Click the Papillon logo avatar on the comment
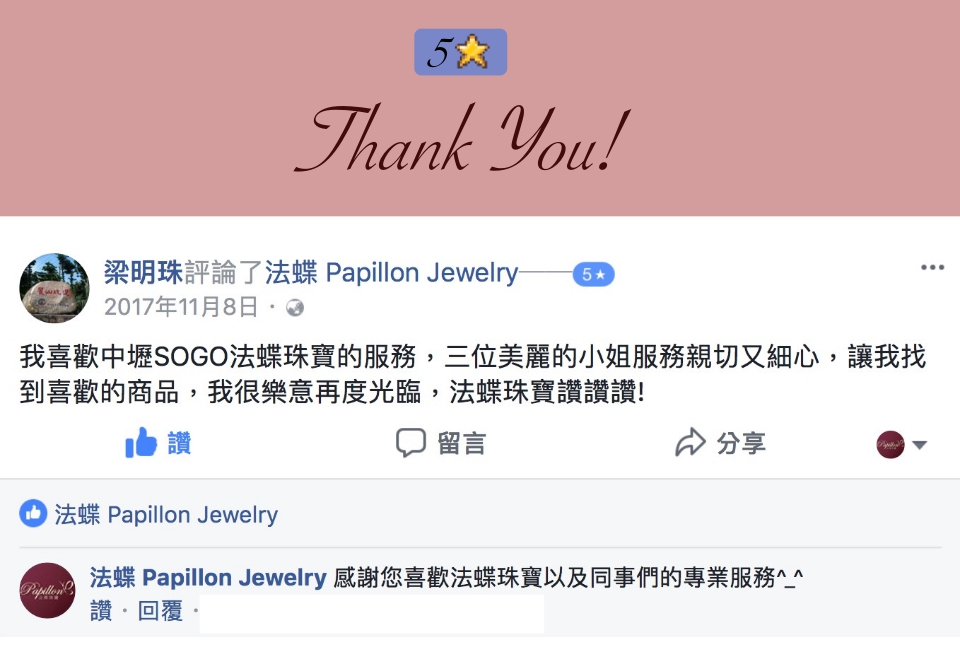The height and width of the screenshot is (655, 960). [47, 590]
